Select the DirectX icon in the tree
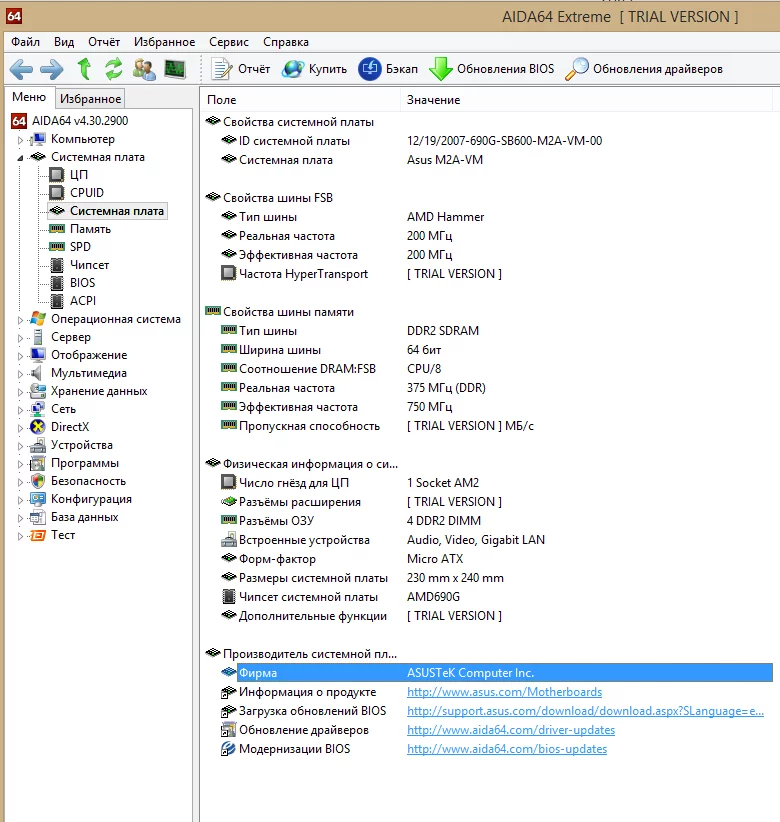The image size is (780, 822). click(39, 427)
